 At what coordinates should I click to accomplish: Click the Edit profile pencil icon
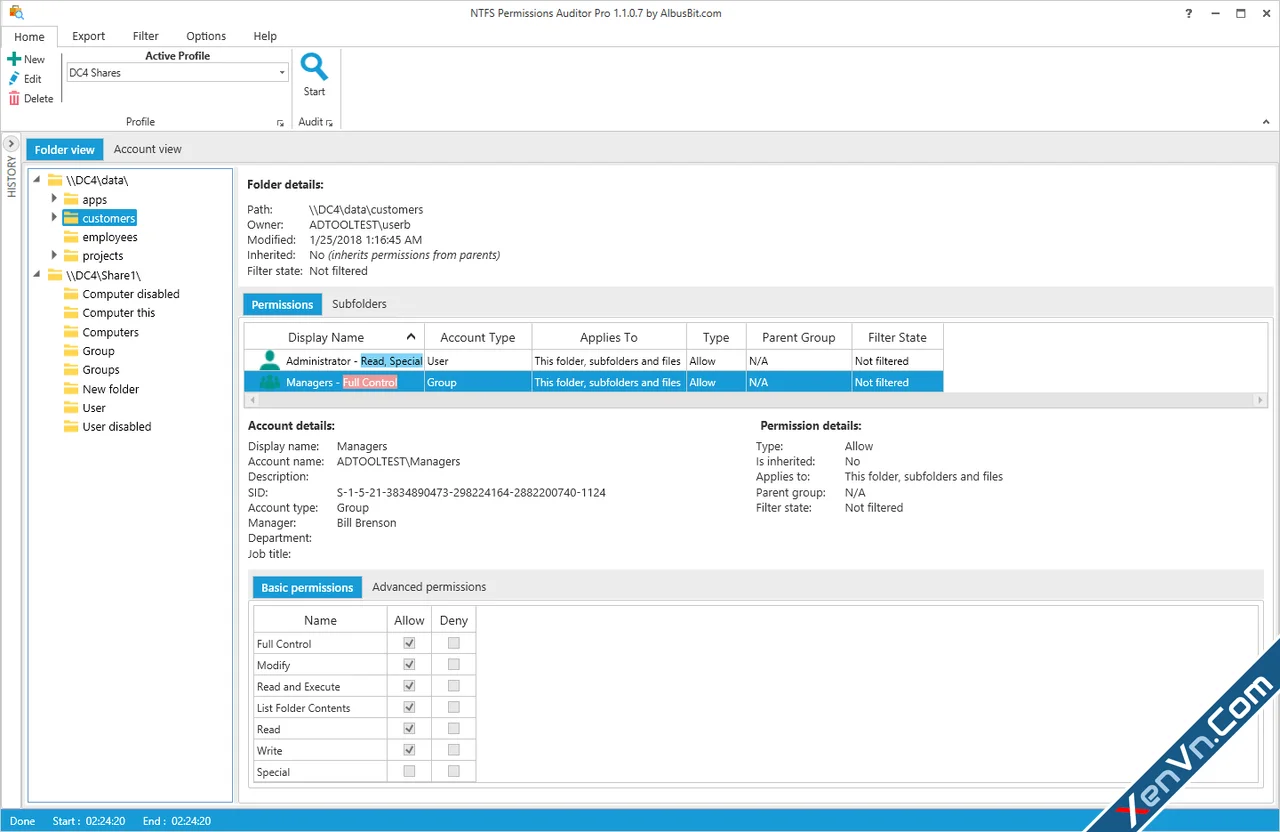click(x=14, y=78)
